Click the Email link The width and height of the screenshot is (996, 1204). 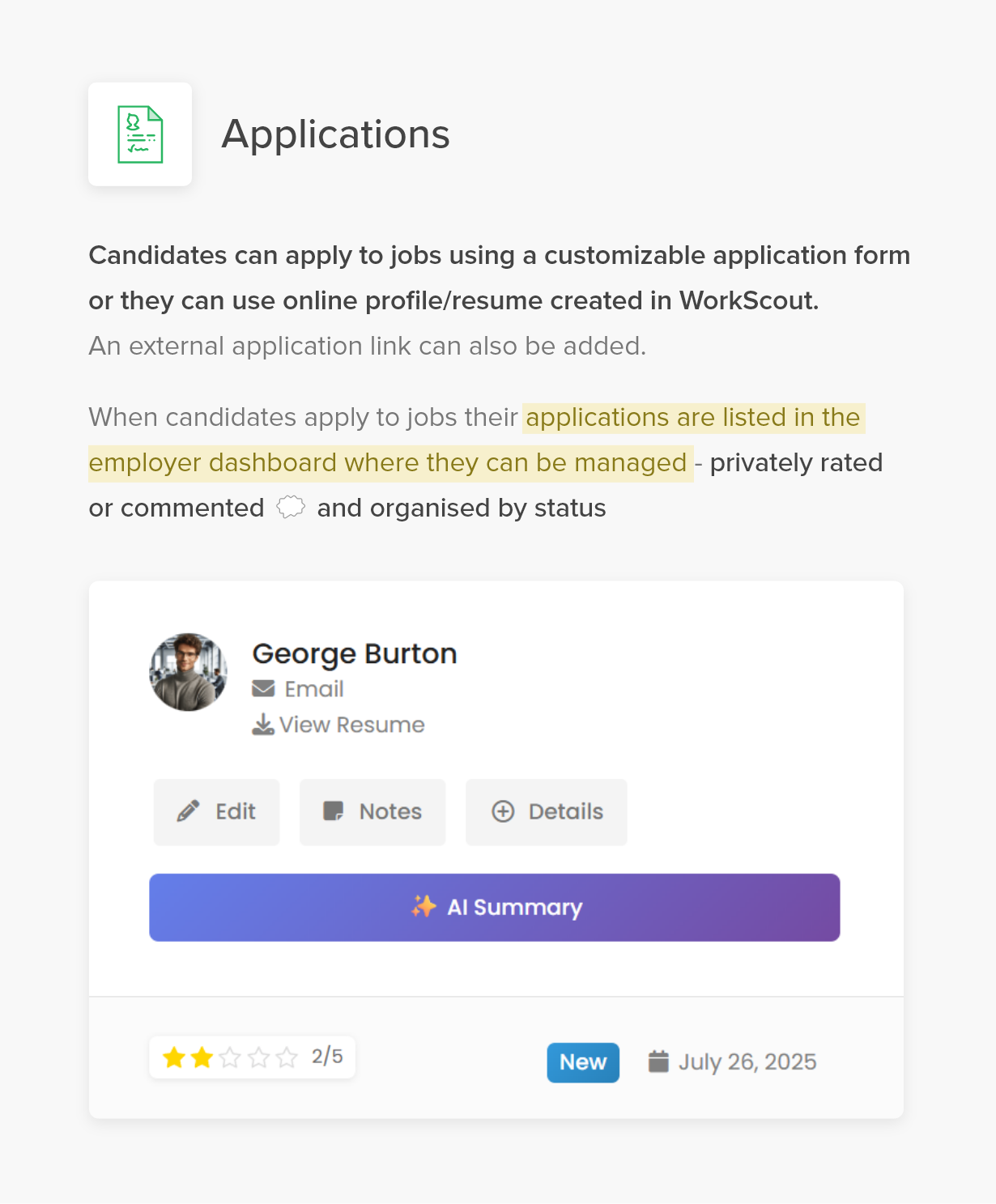[x=314, y=689]
